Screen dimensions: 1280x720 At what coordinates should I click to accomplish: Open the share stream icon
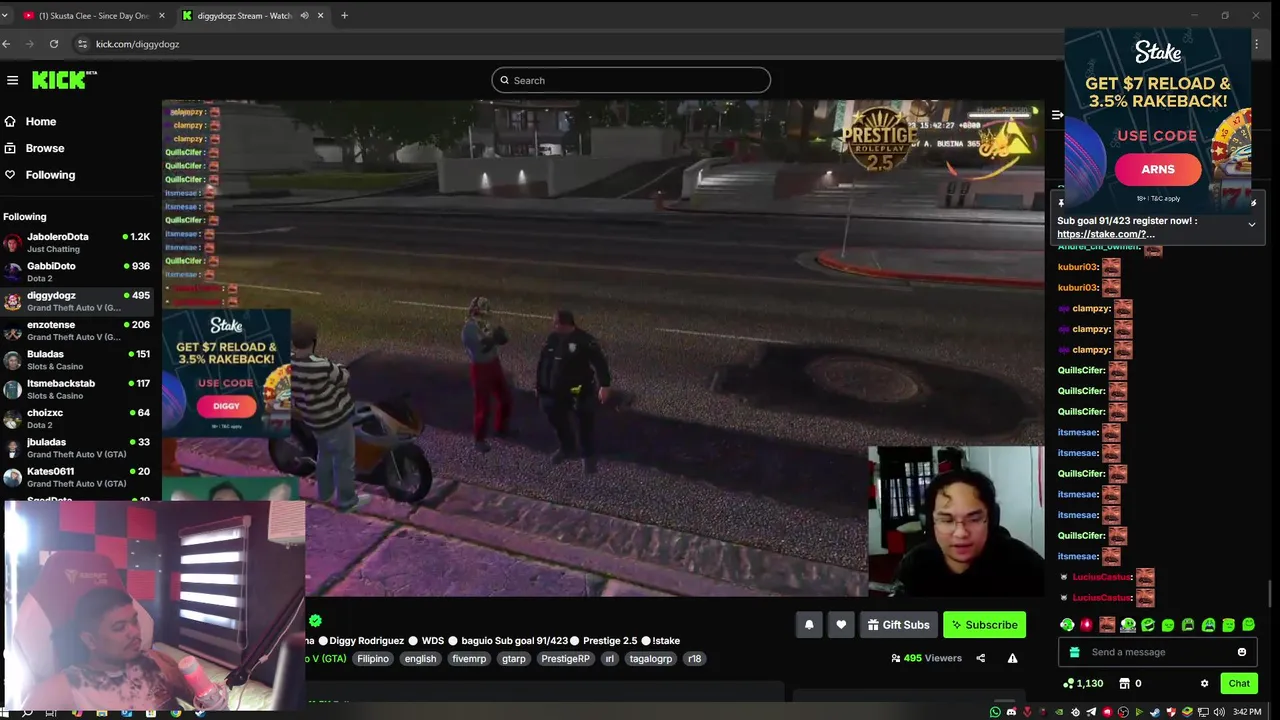[980, 658]
